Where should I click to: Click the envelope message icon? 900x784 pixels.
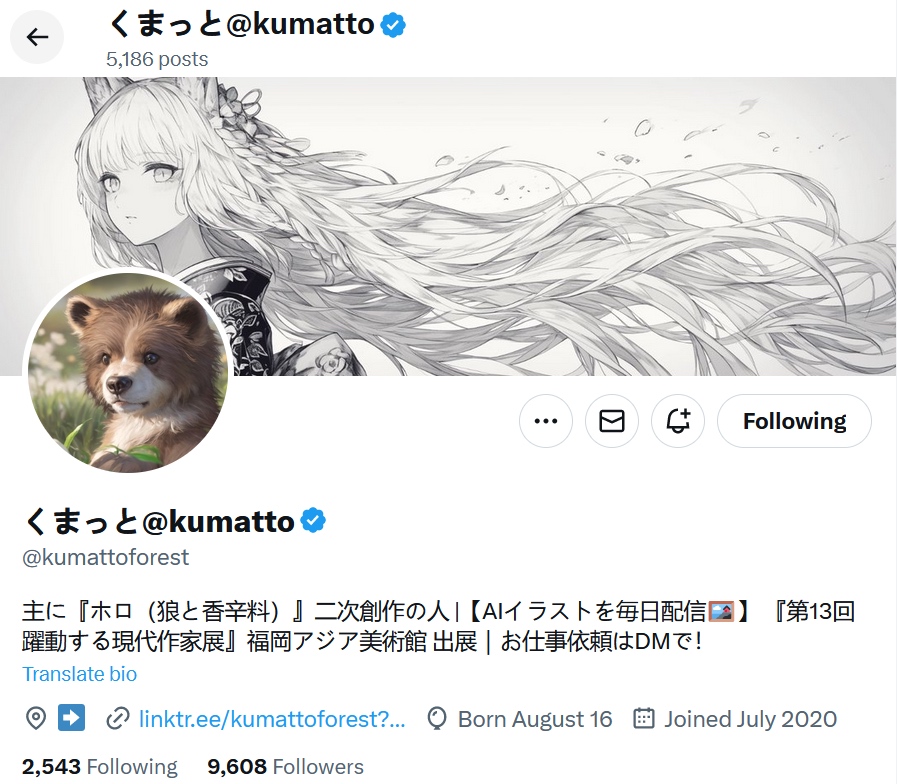[612, 421]
